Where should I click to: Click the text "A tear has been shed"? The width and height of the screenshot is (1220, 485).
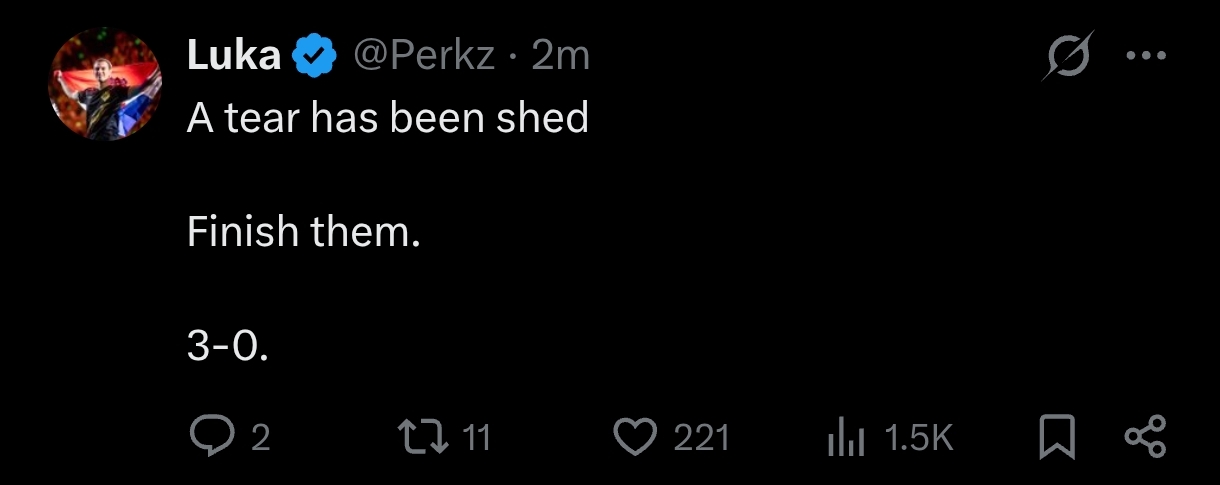tap(388, 119)
